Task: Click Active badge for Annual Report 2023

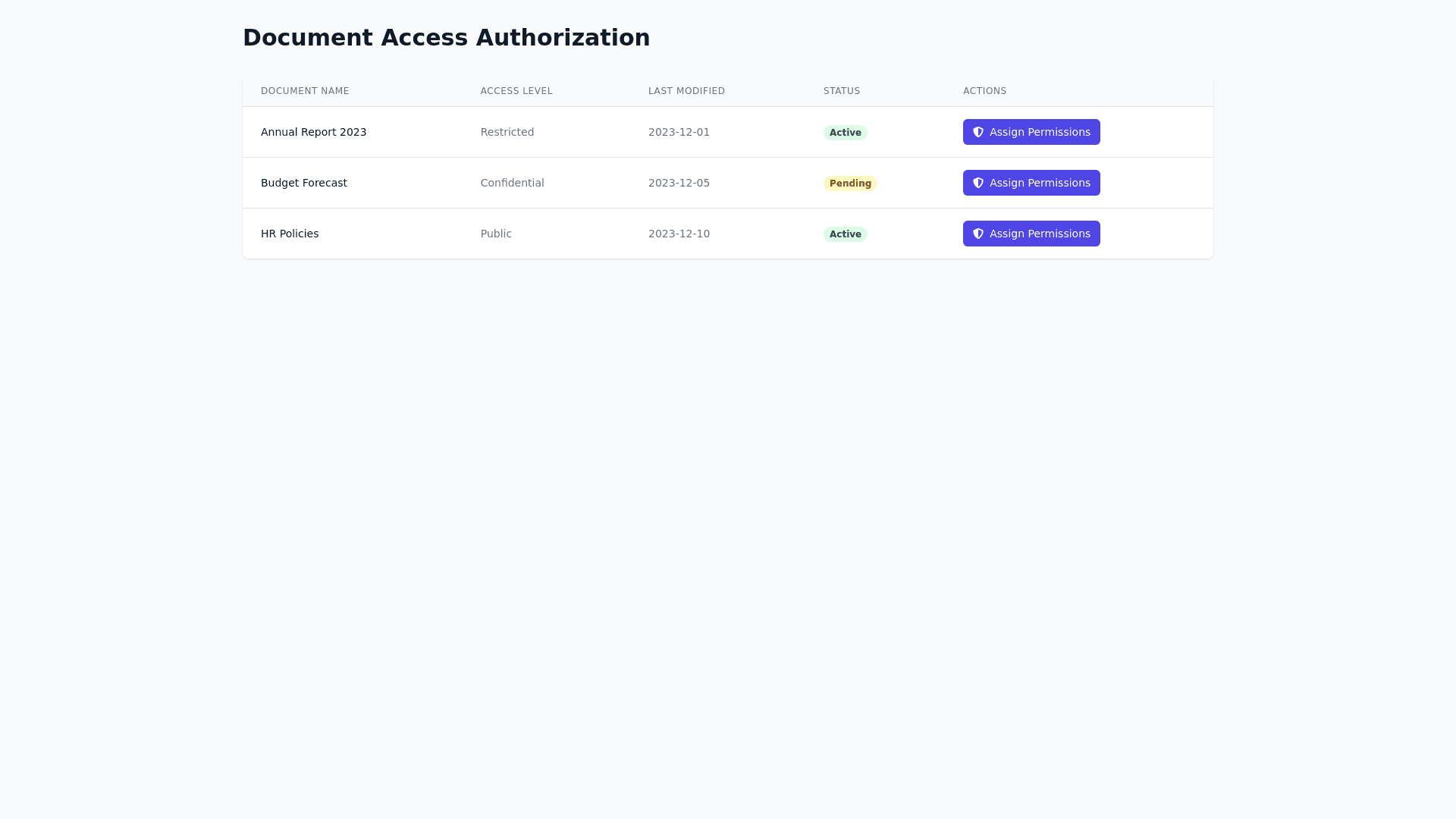Action: pos(845,133)
